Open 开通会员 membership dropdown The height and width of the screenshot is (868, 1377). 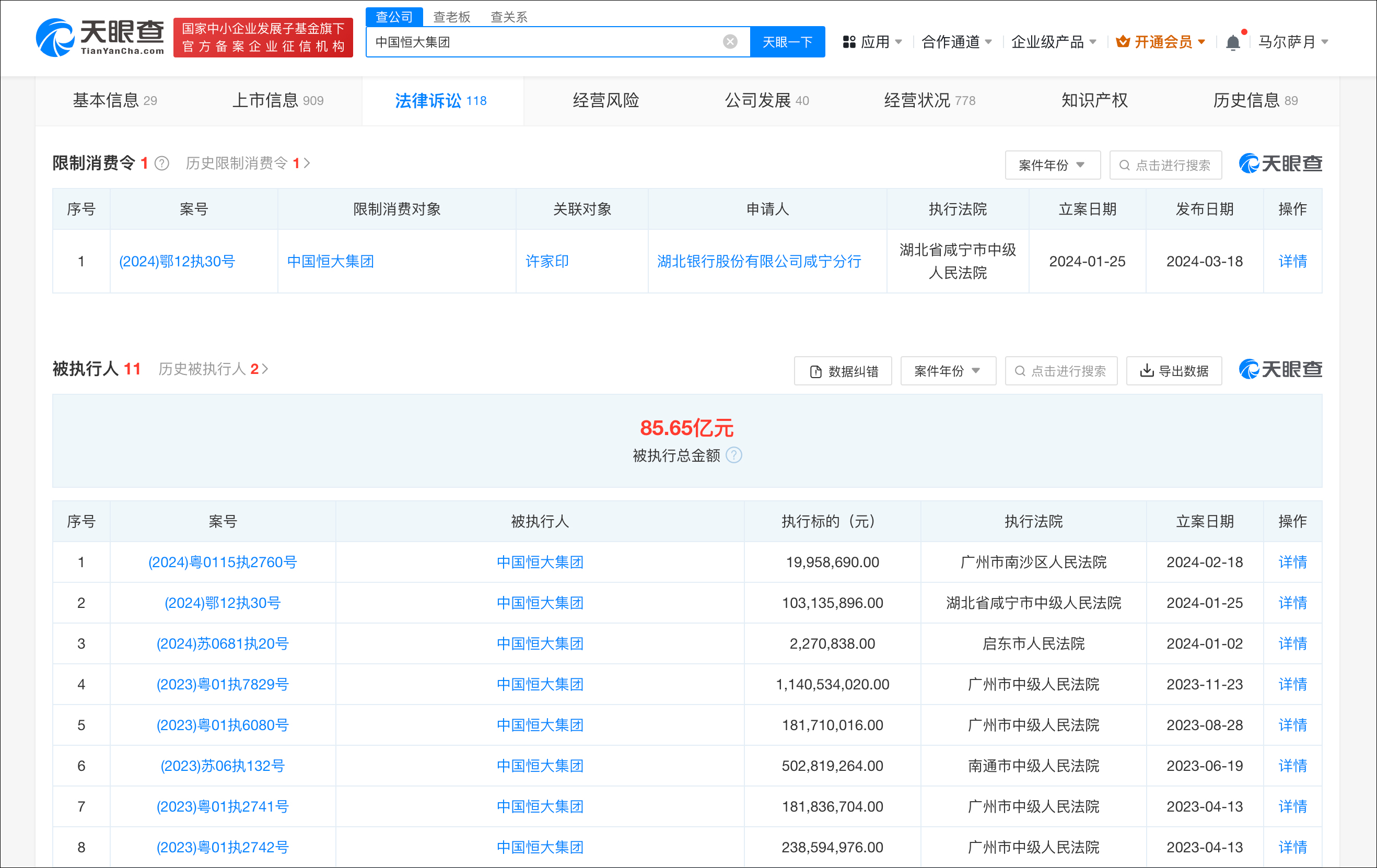pyautogui.click(x=1161, y=42)
